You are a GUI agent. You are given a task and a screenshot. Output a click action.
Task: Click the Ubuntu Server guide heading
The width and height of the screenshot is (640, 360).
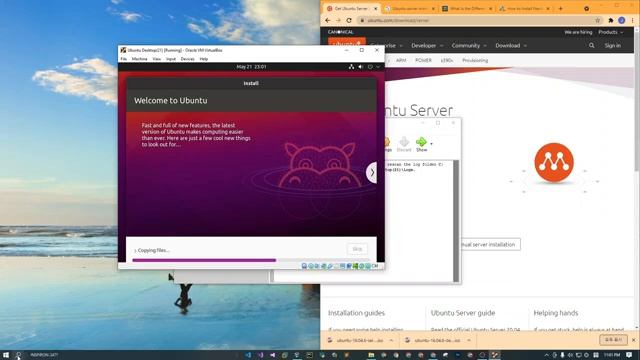[463, 313]
